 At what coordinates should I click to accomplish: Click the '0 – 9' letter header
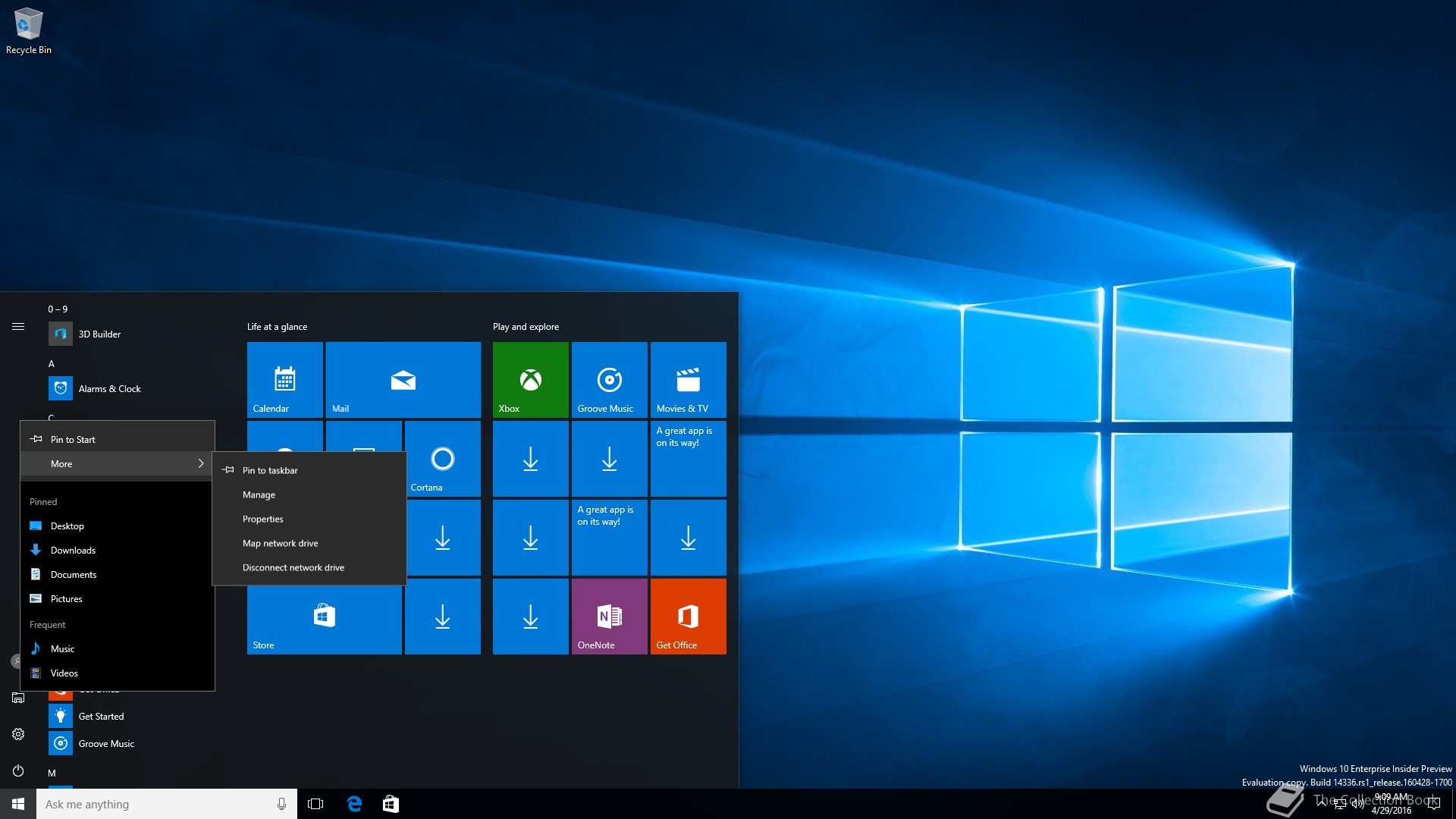pyautogui.click(x=58, y=309)
